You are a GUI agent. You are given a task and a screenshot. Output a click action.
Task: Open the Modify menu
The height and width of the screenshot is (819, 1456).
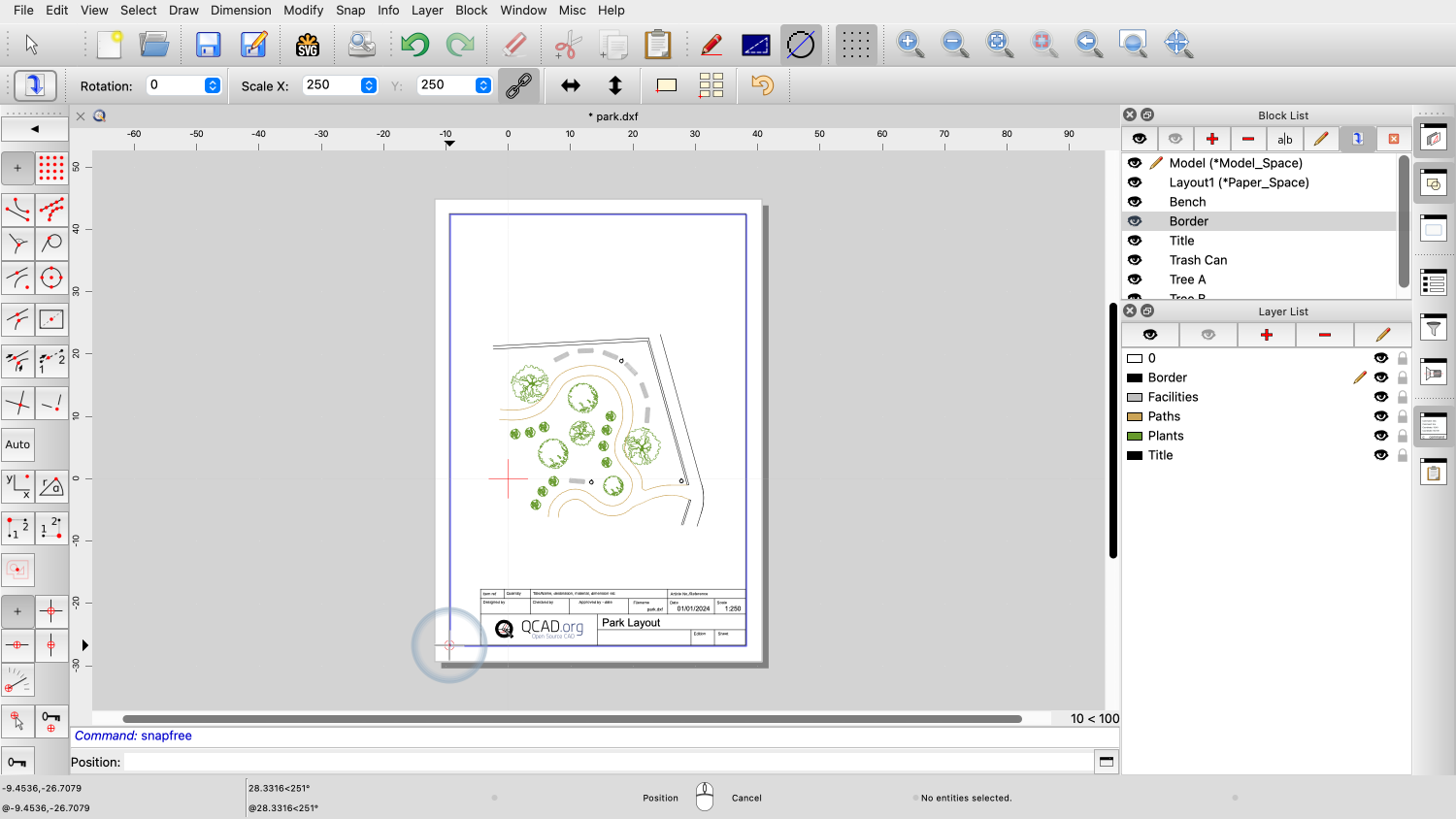tap(303, 10)
